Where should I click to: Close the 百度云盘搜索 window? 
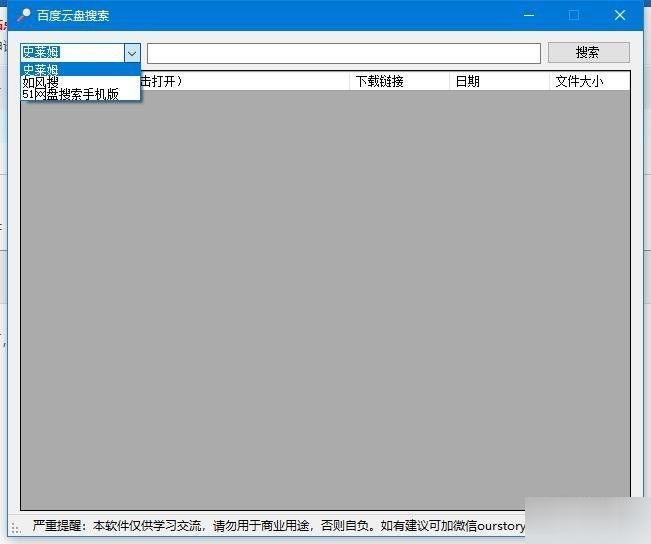pos(620,15)
